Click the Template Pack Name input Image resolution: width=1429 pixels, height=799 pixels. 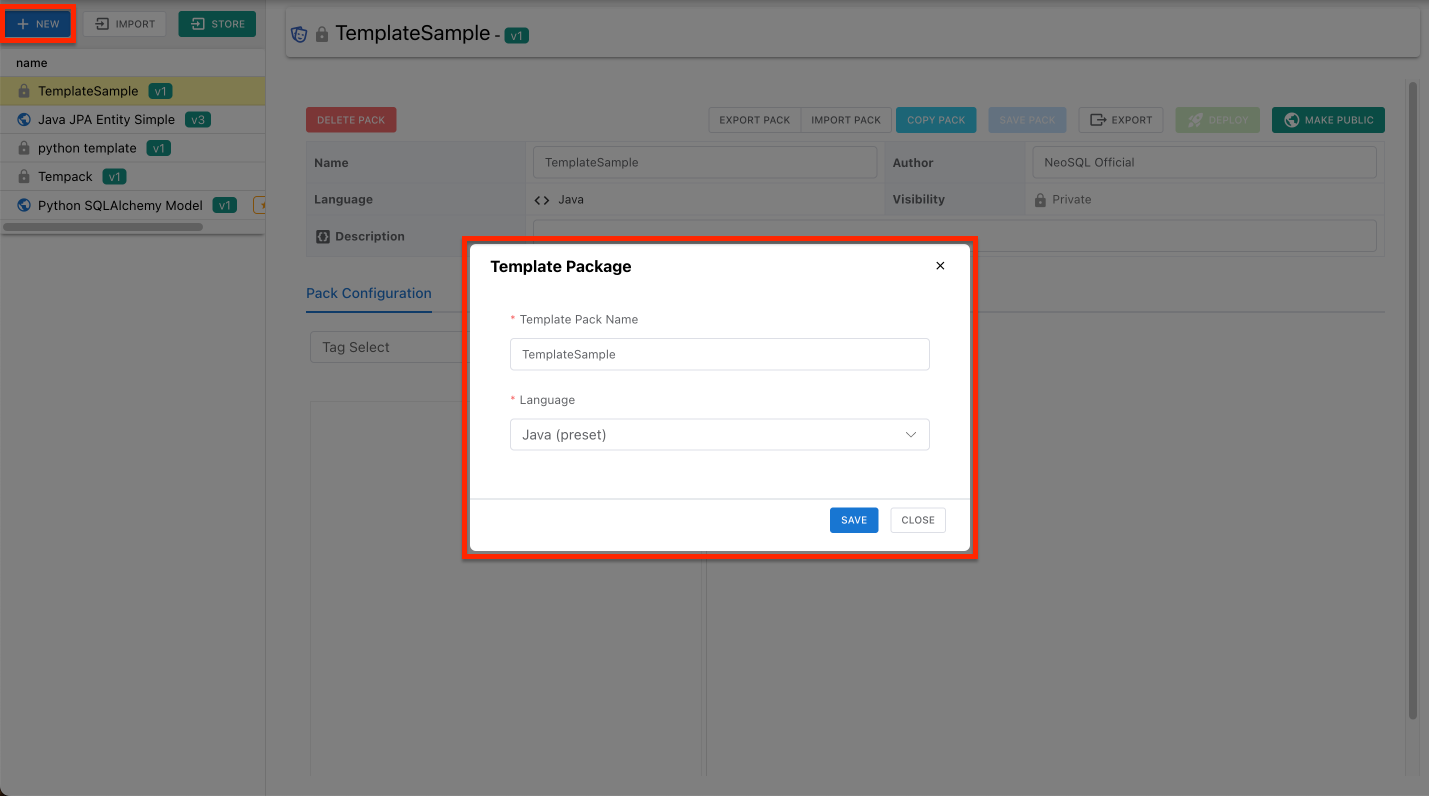(720, 354)
